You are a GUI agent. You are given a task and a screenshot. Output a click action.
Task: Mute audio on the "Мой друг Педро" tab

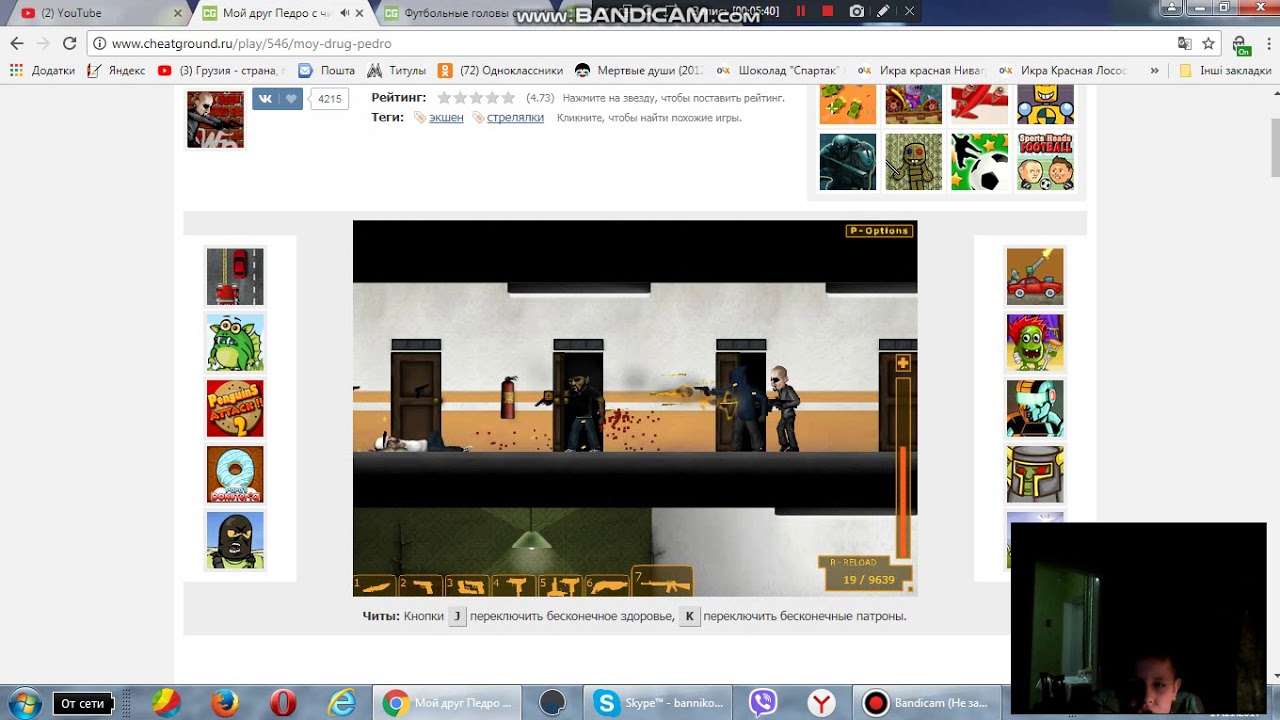[x=344, y=13]
